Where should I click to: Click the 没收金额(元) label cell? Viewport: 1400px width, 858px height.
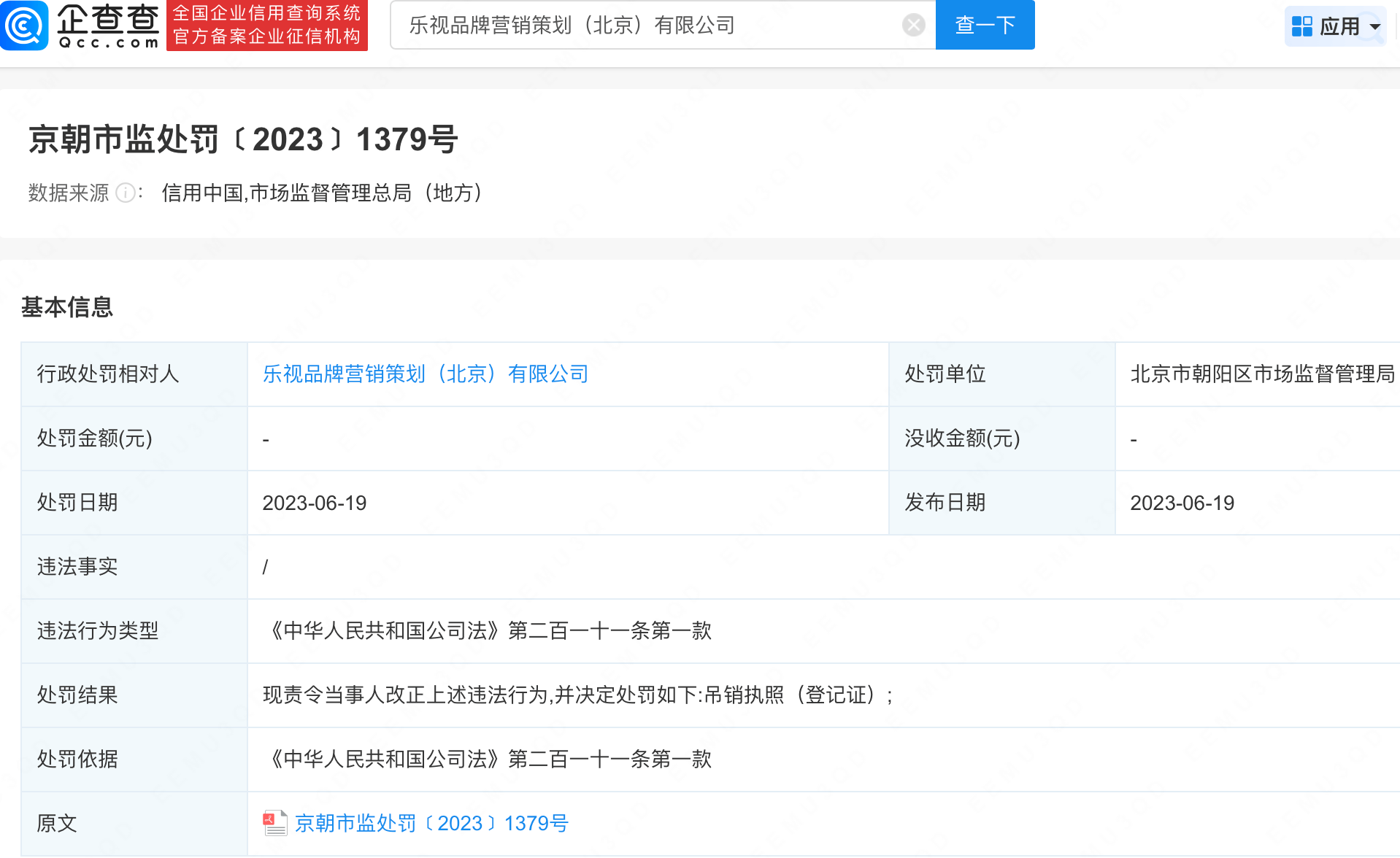(1002, 438)
